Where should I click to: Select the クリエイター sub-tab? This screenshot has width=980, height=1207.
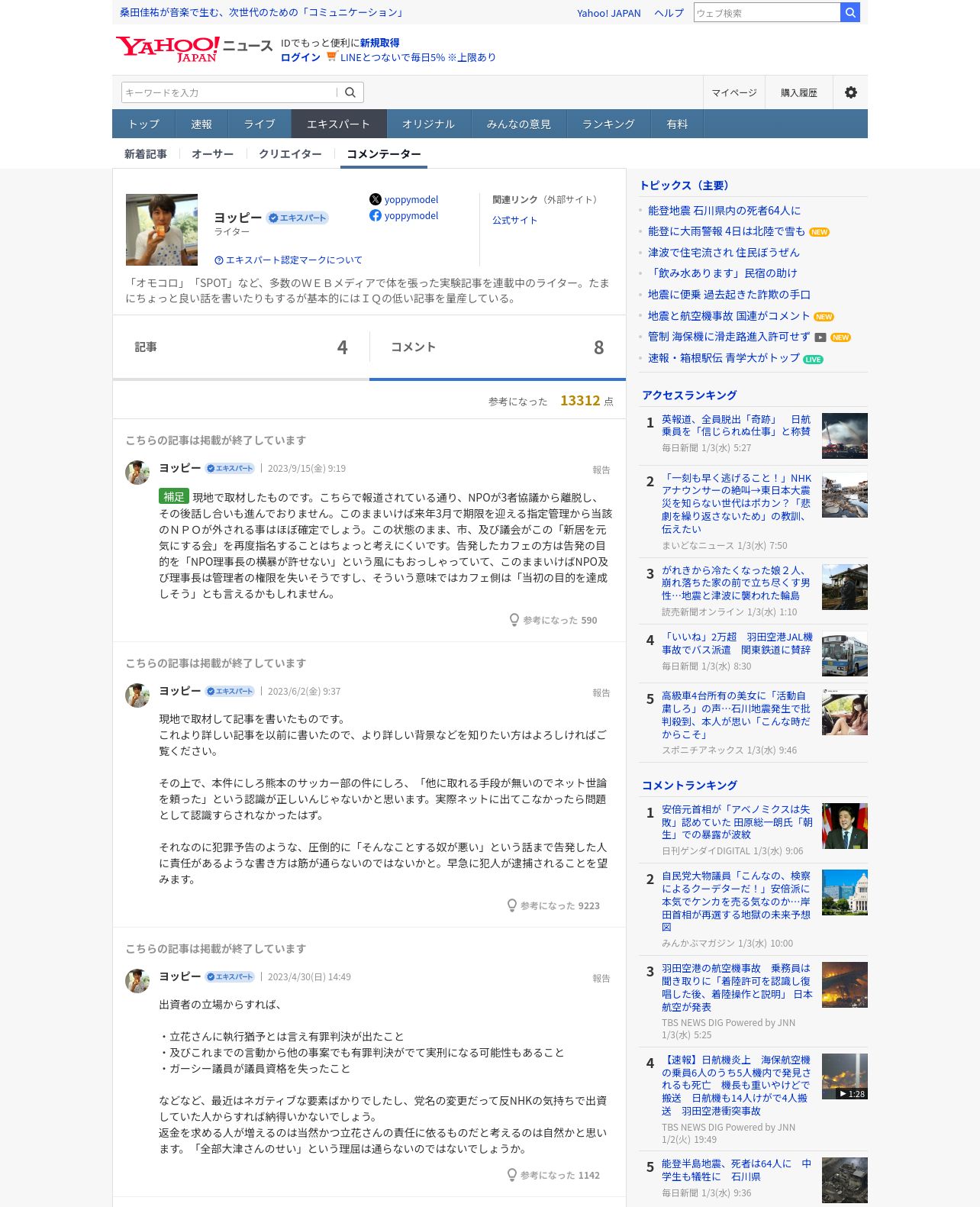[290, 154]
